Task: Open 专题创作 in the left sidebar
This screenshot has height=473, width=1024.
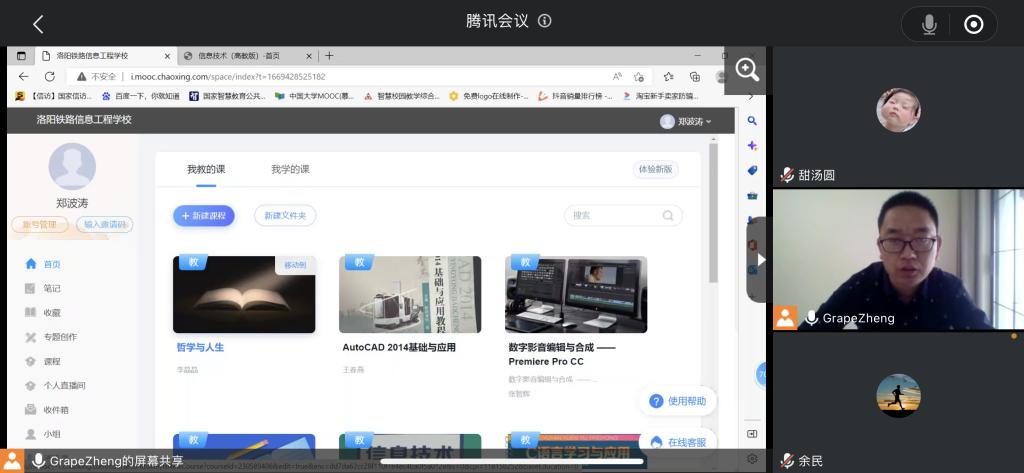Action: [x=59, y=337]
